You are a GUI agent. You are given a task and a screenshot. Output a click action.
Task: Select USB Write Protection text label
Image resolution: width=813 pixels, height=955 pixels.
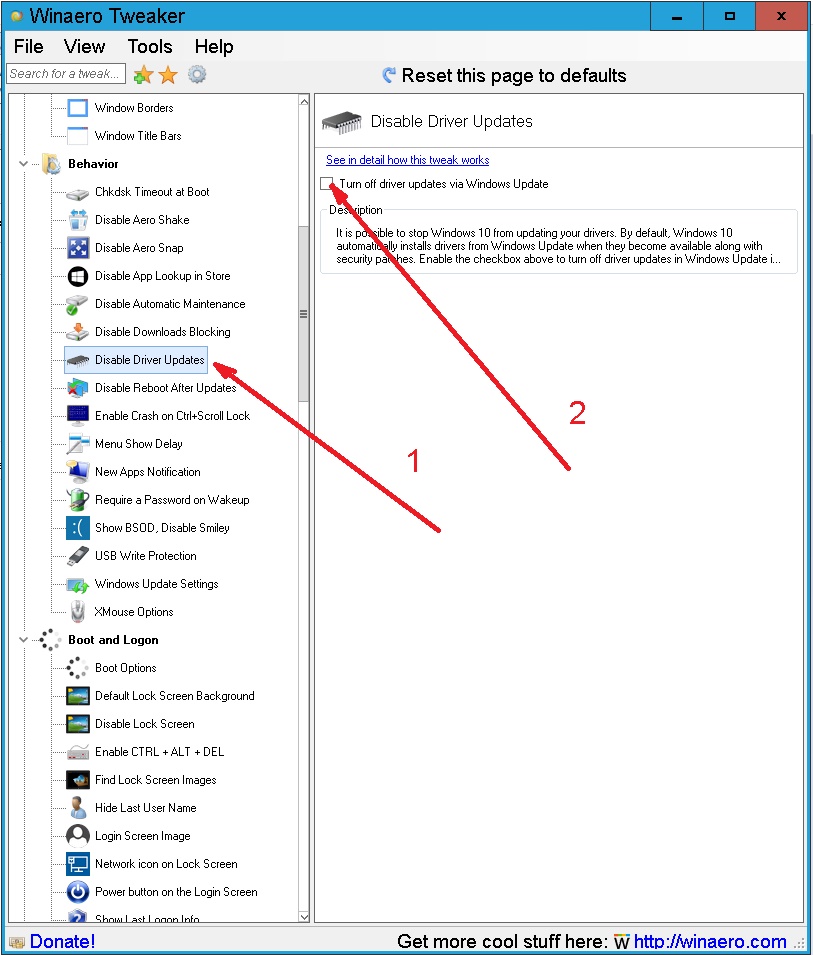[x=146, y=556]
